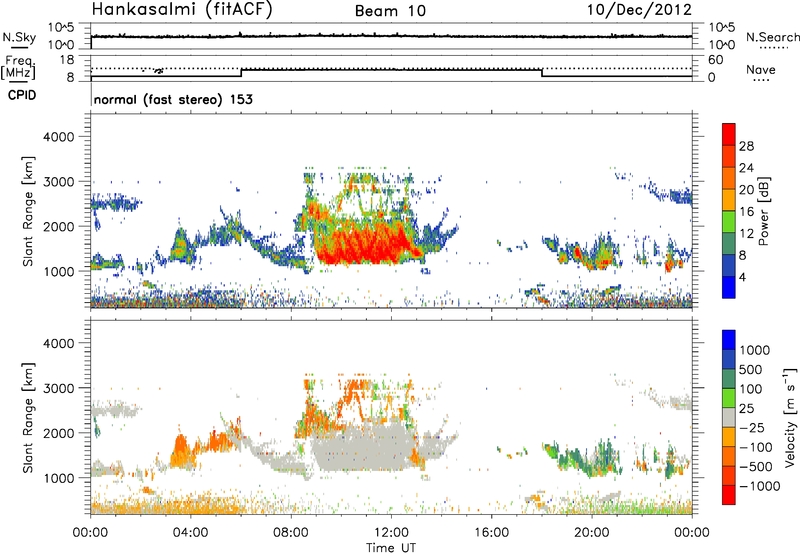Click the red bottom segment of Velocity color bar
800x554 pixels.
pos(729,495)
